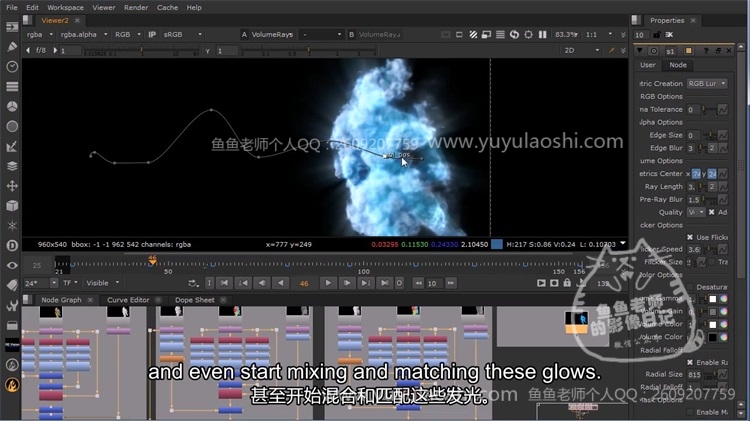Open the Channel nodes stacked-lines icon
Image resolution: width=750 pixels, height=421 pixels.
tap(12, 86)
